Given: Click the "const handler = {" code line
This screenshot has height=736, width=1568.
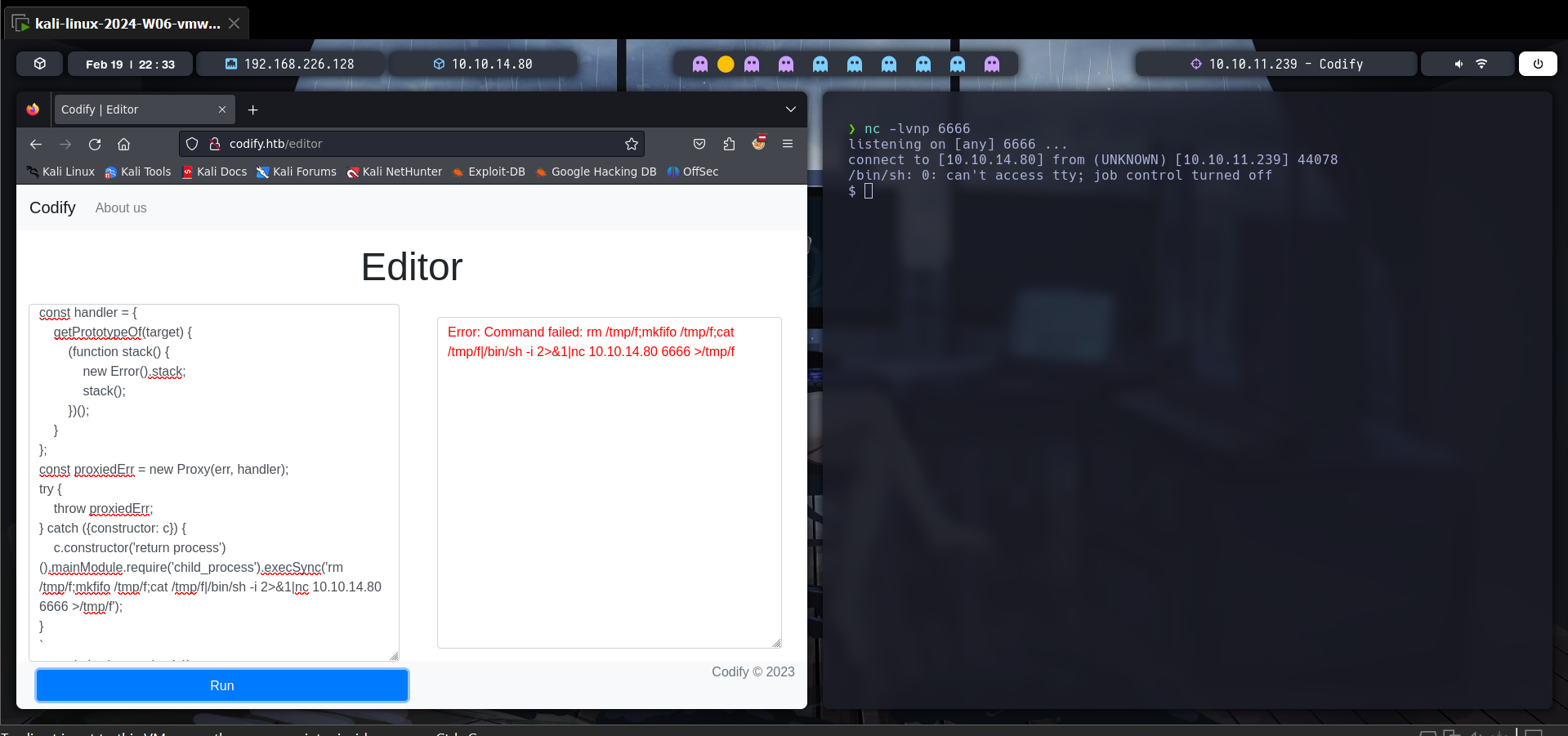Looking at the screenshot, I should tap(88, 313).
